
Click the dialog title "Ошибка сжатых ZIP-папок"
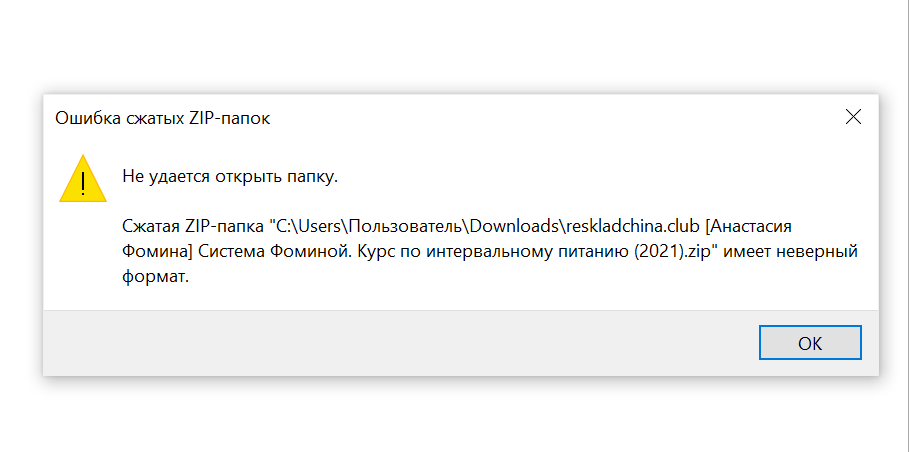click(x=162, y=119)
